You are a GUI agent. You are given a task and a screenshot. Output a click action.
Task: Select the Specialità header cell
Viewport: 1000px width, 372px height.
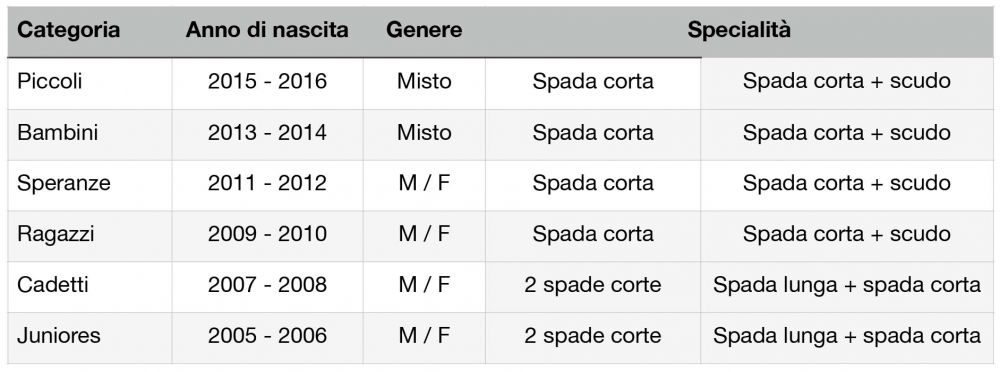[x=739, y=30]
